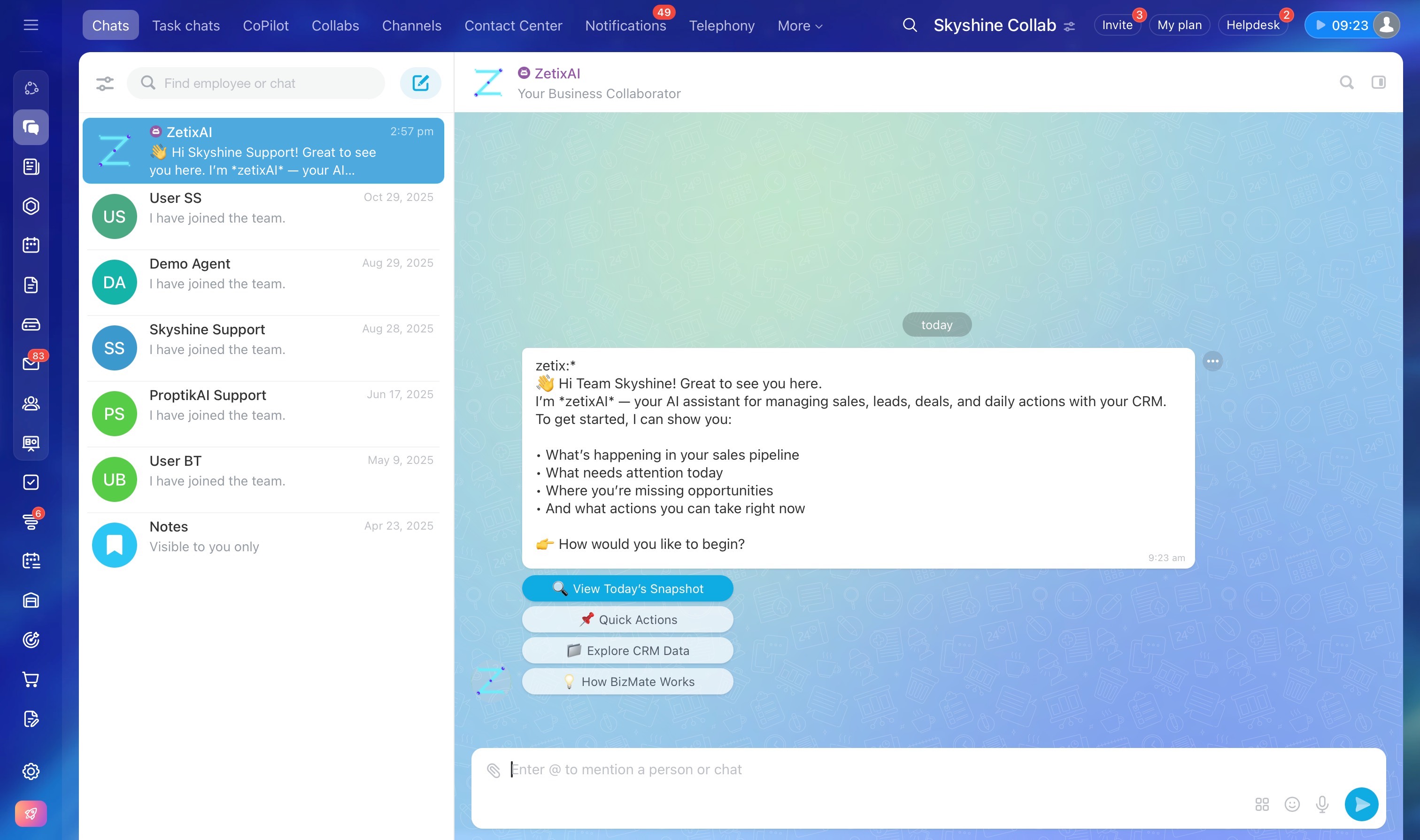Click the new chat compose icon

[420, 83]
